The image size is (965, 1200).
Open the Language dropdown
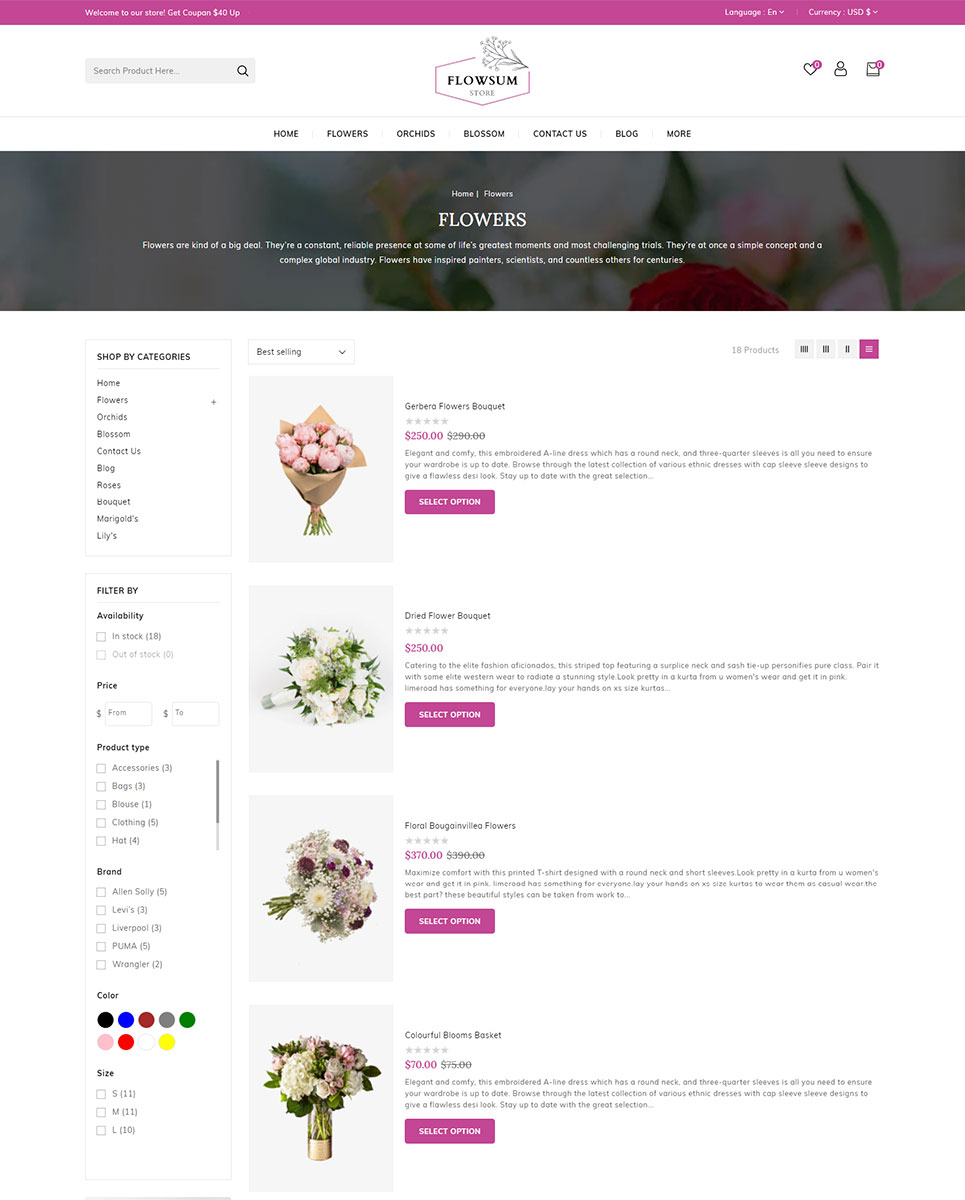tap(754, 12)
